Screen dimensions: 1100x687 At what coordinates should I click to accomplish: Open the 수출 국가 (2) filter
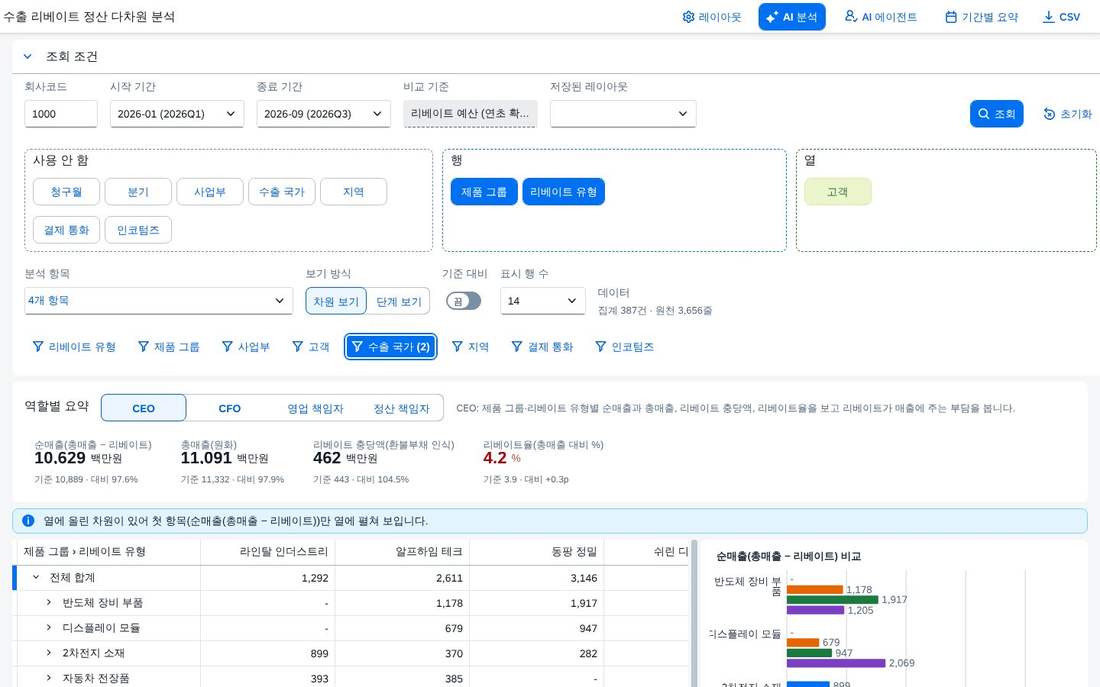pos(391,347)
